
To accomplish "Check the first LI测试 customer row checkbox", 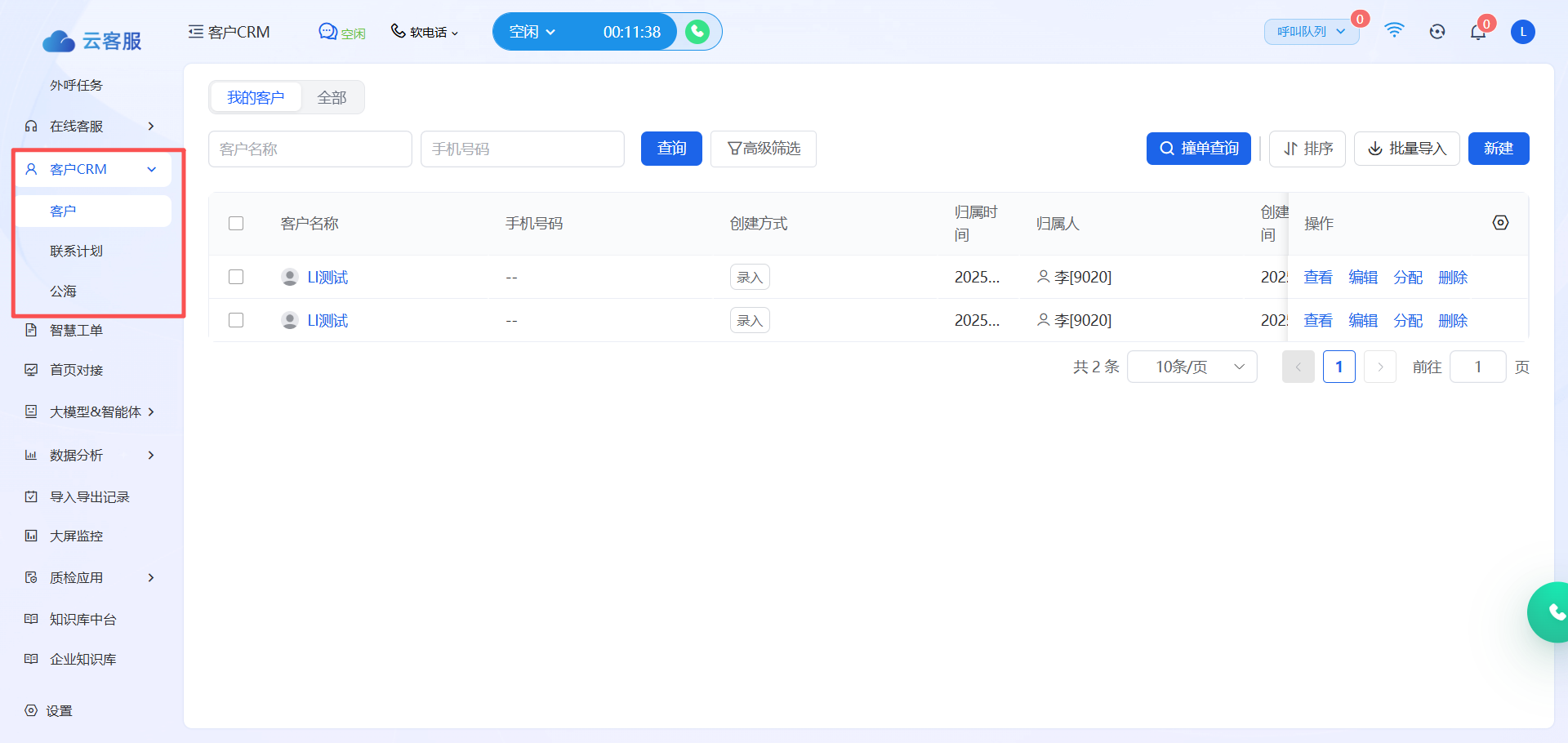I will pos(236,277).
